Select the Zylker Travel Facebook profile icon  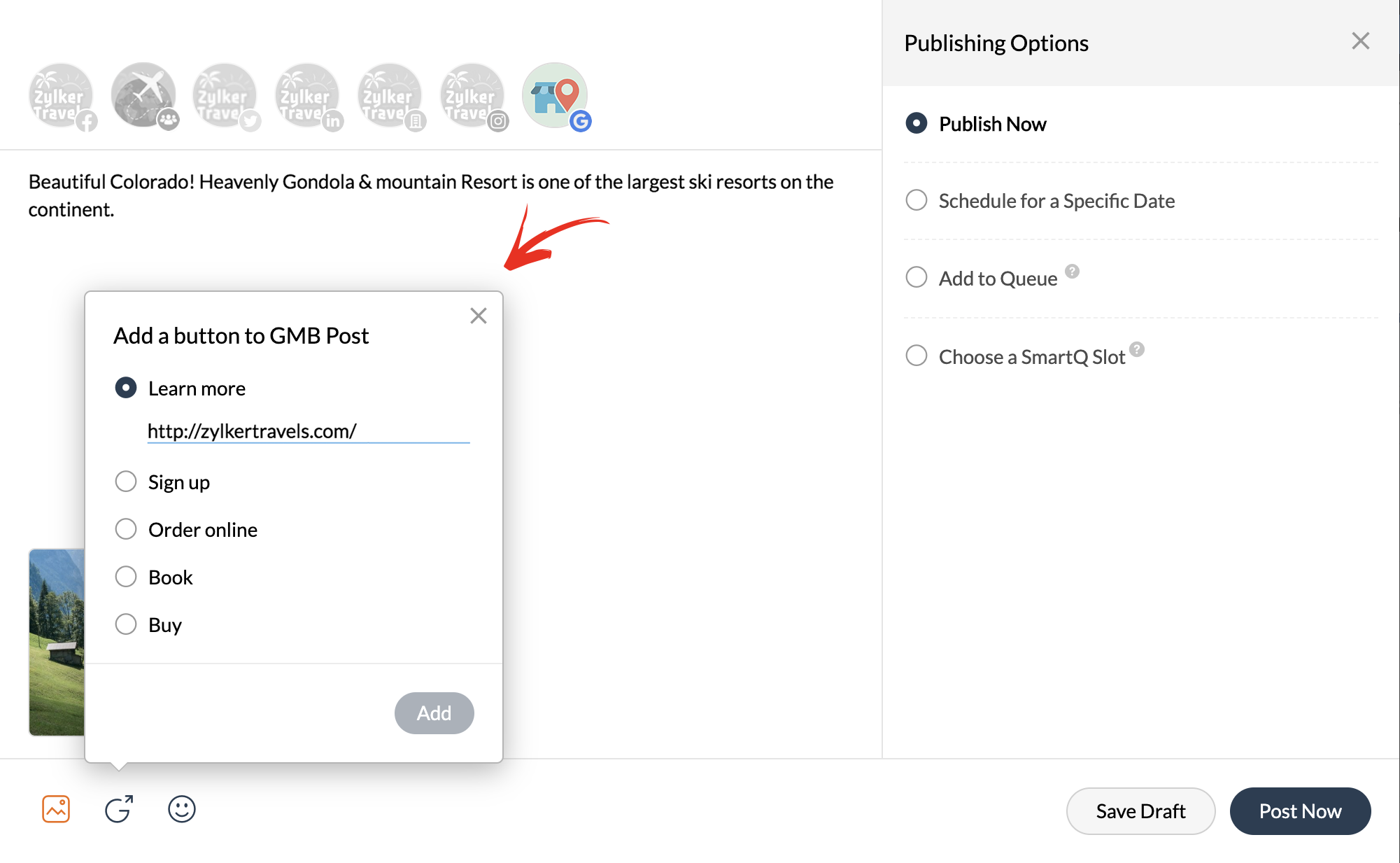[61, 96]
